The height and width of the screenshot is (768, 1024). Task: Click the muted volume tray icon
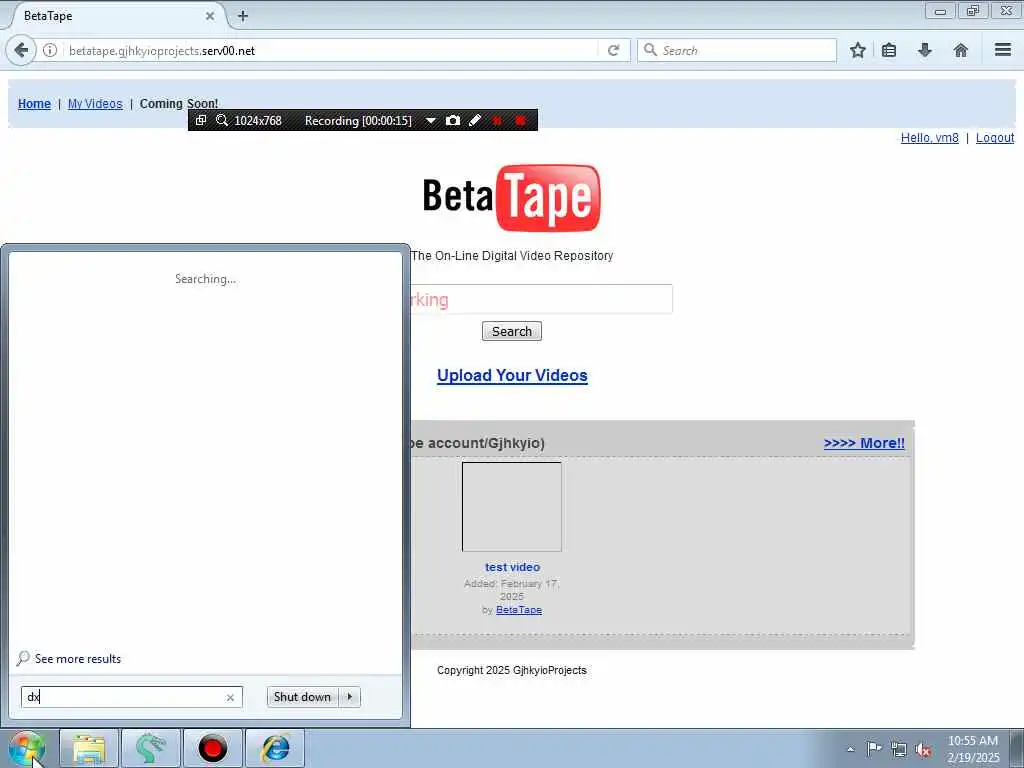(923, 750)
